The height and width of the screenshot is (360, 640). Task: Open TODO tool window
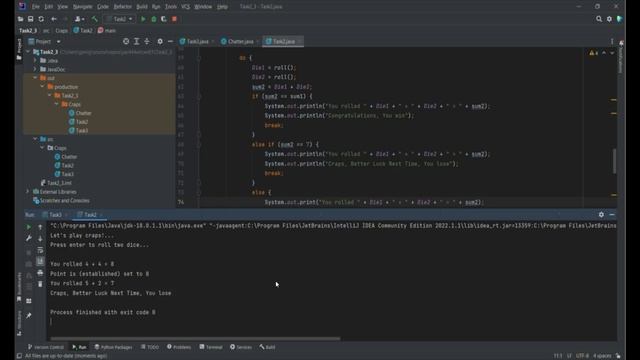click(x=150, y=347)
